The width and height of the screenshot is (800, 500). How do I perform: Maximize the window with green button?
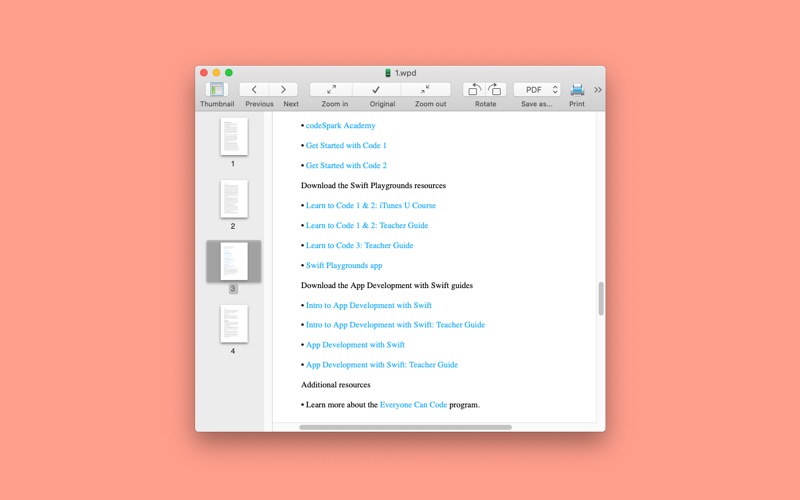click(229, 72)
